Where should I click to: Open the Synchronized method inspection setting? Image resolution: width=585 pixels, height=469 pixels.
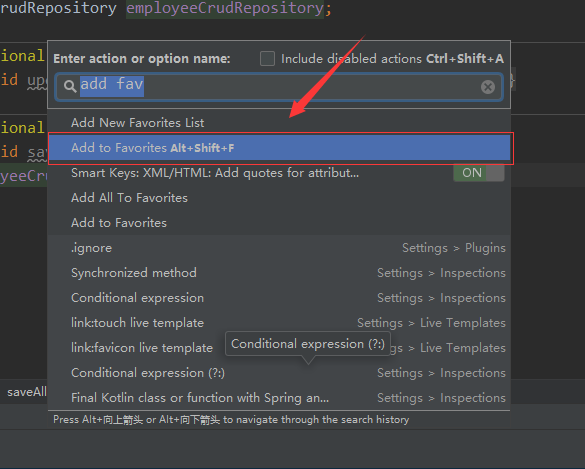pos(279,273)
